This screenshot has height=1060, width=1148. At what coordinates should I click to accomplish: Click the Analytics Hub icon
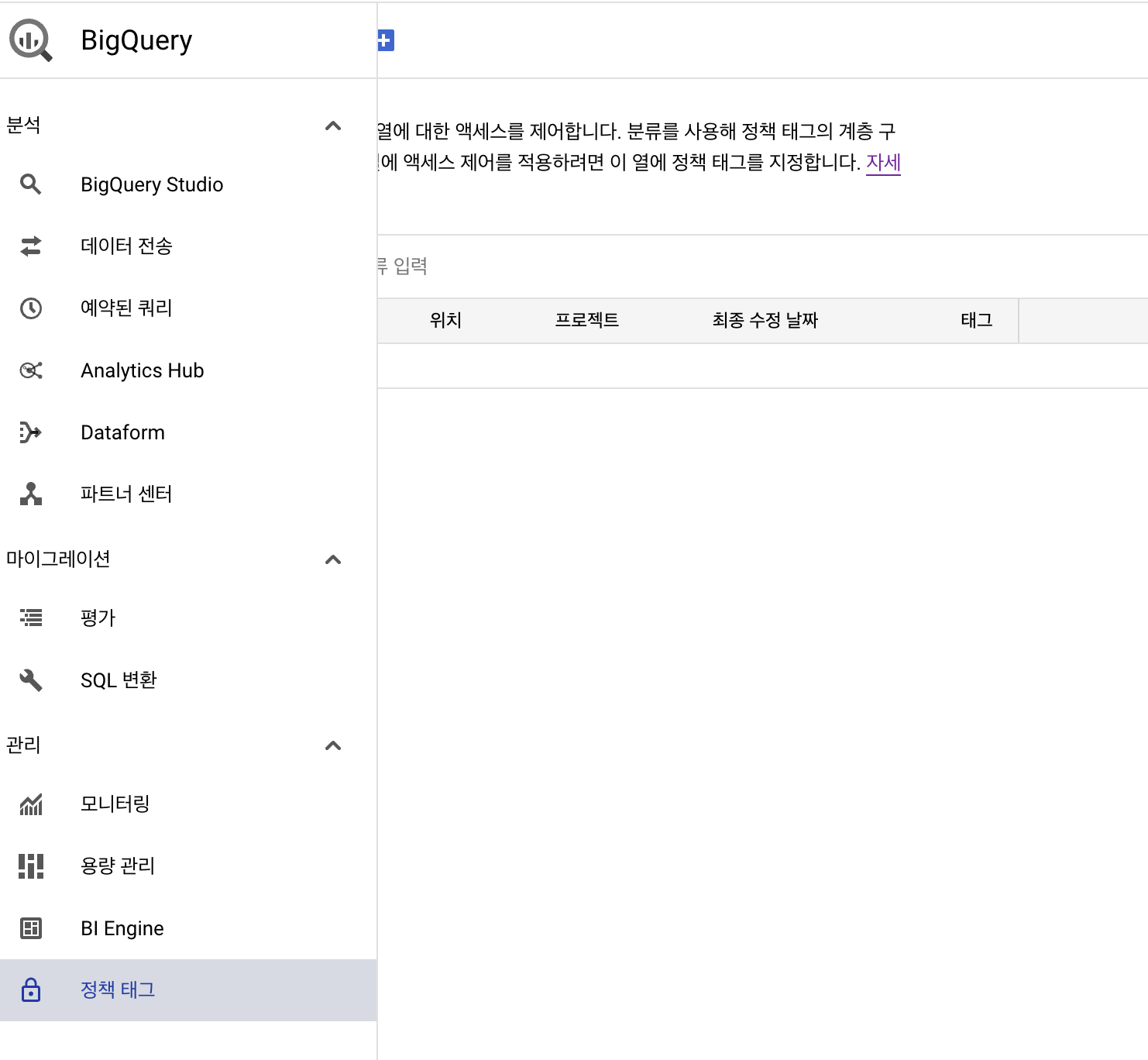coord(31,370)
